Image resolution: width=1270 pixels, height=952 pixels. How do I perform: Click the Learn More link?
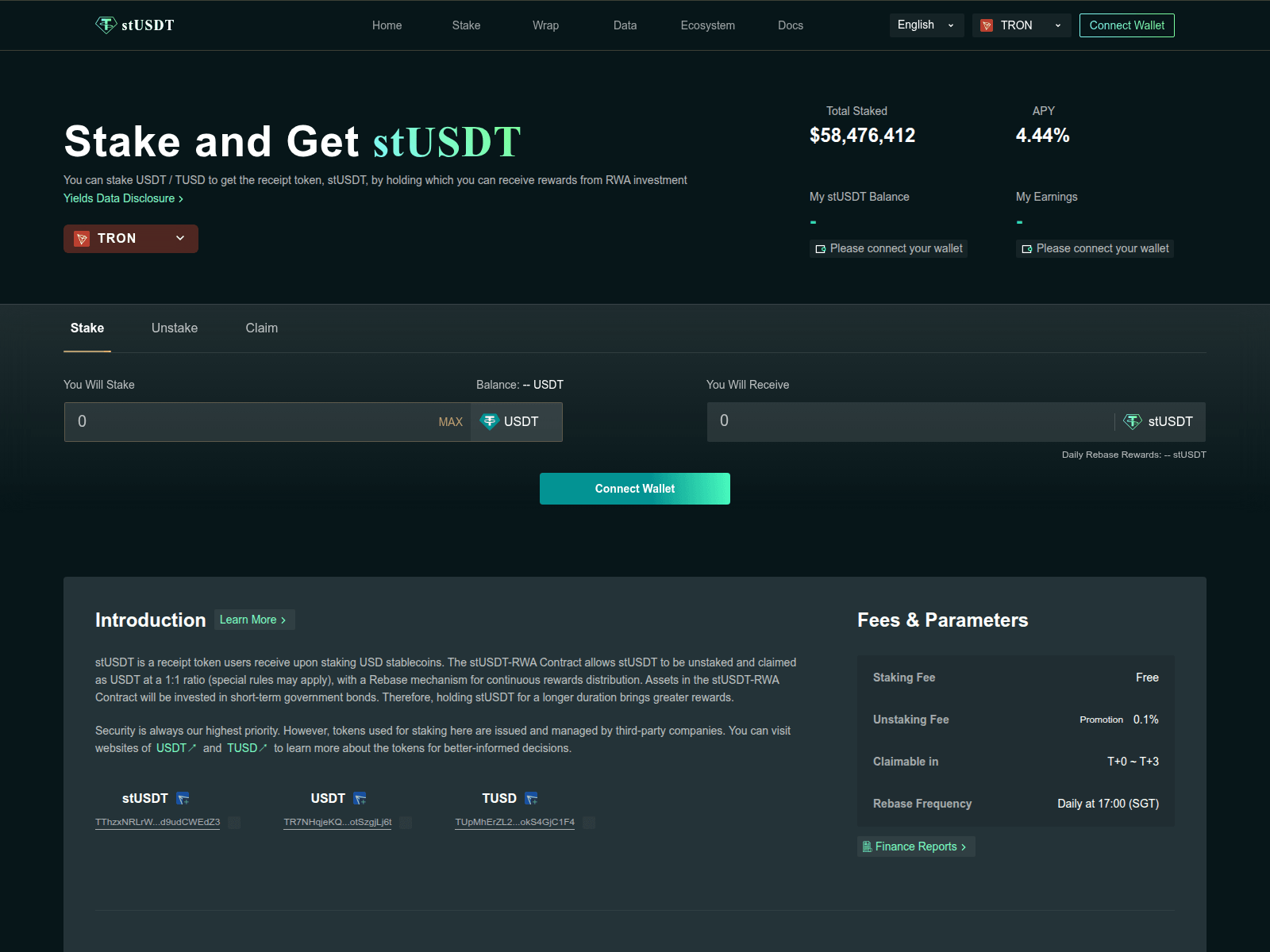pyautogui.click(x=254, y=620)
